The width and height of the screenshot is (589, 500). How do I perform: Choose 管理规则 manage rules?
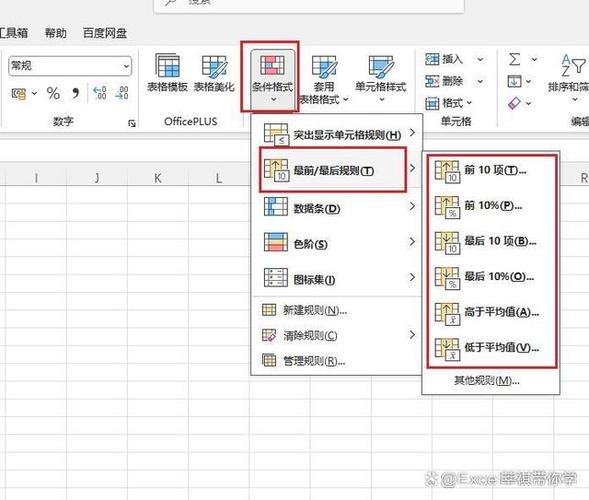tap(337, 361)
